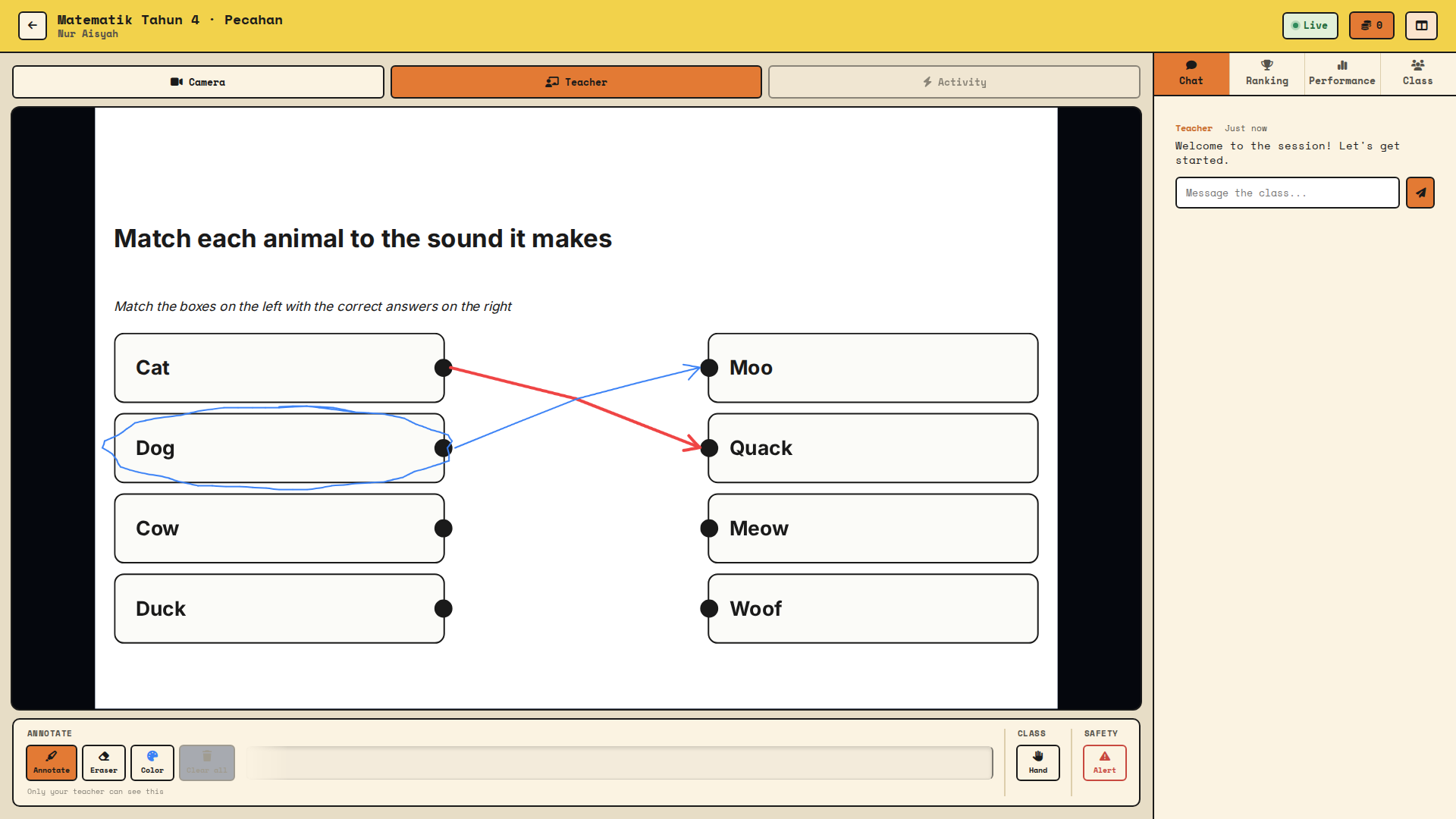This screenshot has width=1456, height=819.
Task: Toggle the side panel layout icon
Action: (1421, 25)
